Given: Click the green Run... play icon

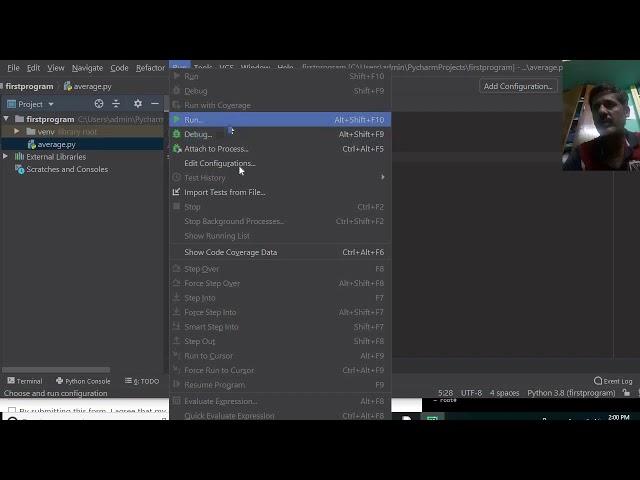Looking at the screenshot, I should (176, 120).
